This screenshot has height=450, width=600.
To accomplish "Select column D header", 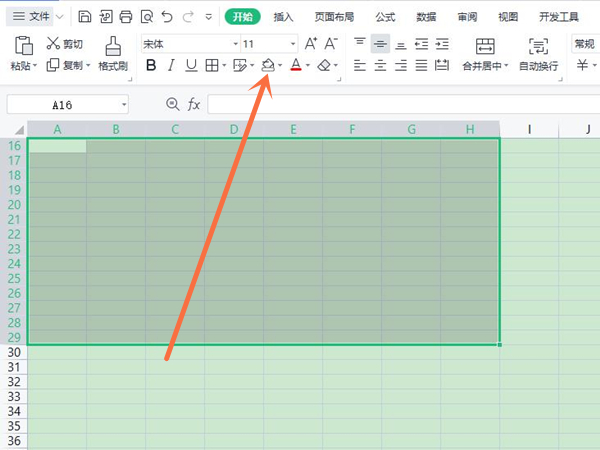I will (x=234, y=129).
